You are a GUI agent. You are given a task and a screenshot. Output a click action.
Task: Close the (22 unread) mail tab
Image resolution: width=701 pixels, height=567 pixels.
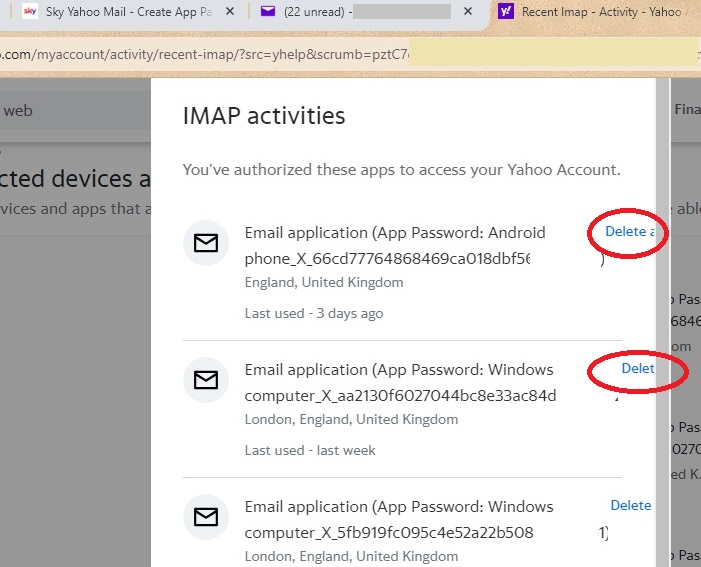[x=469, y=12]
